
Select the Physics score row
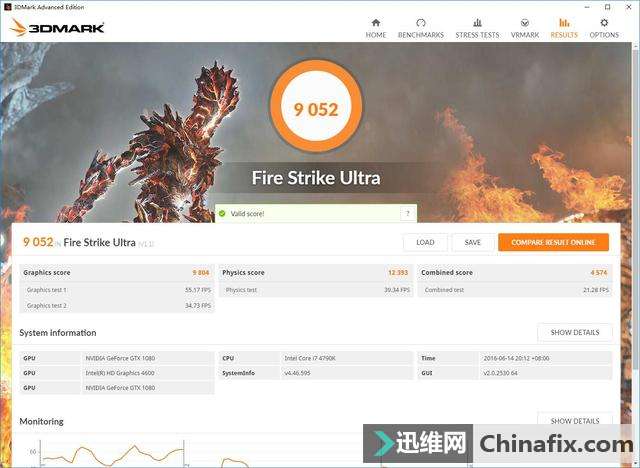pos(316,273)
